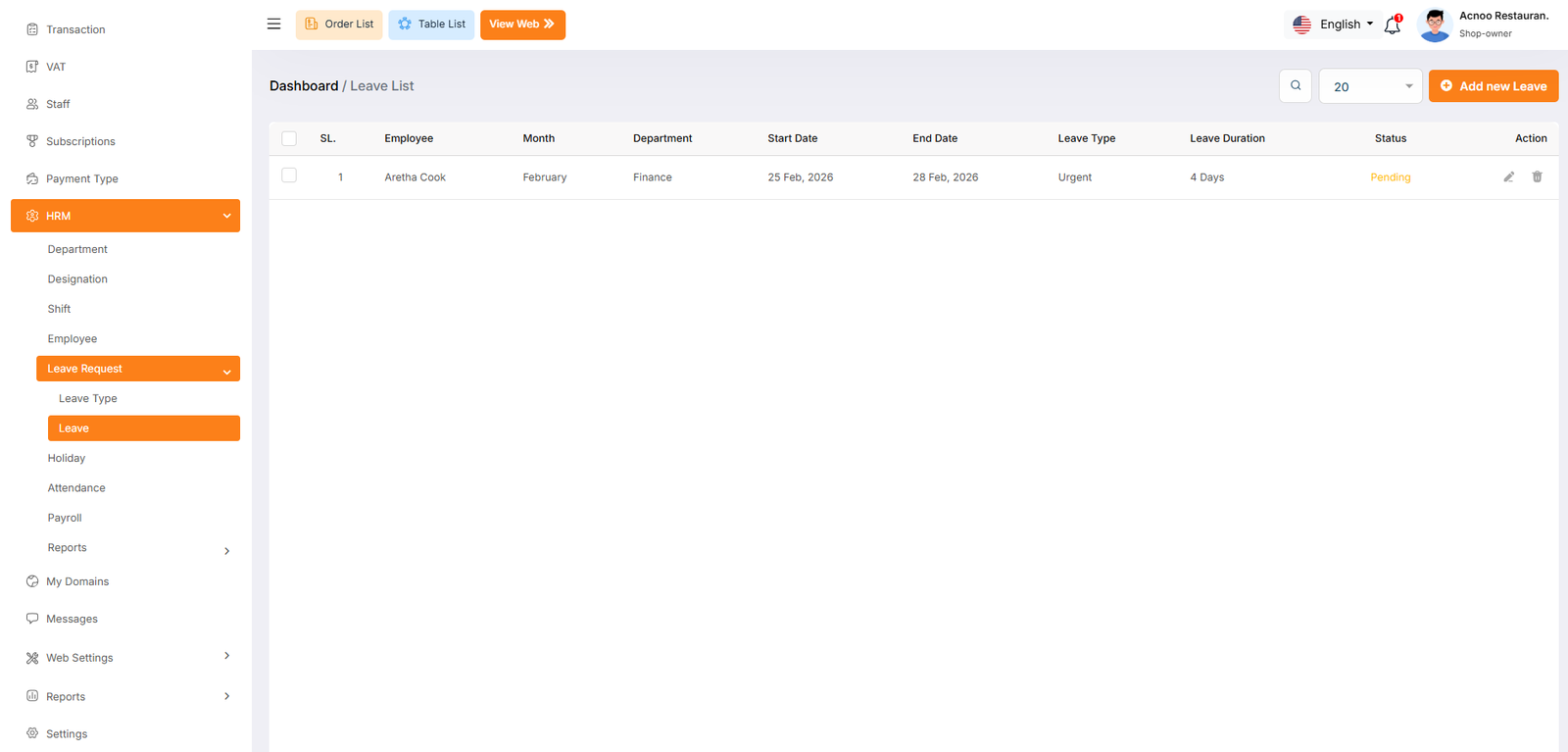Tick the checkbox for Aretha Cook's row
Image resolution: width=1568 pixels, height=752 pixels.
pyautogui.click(x=289, y=175)
